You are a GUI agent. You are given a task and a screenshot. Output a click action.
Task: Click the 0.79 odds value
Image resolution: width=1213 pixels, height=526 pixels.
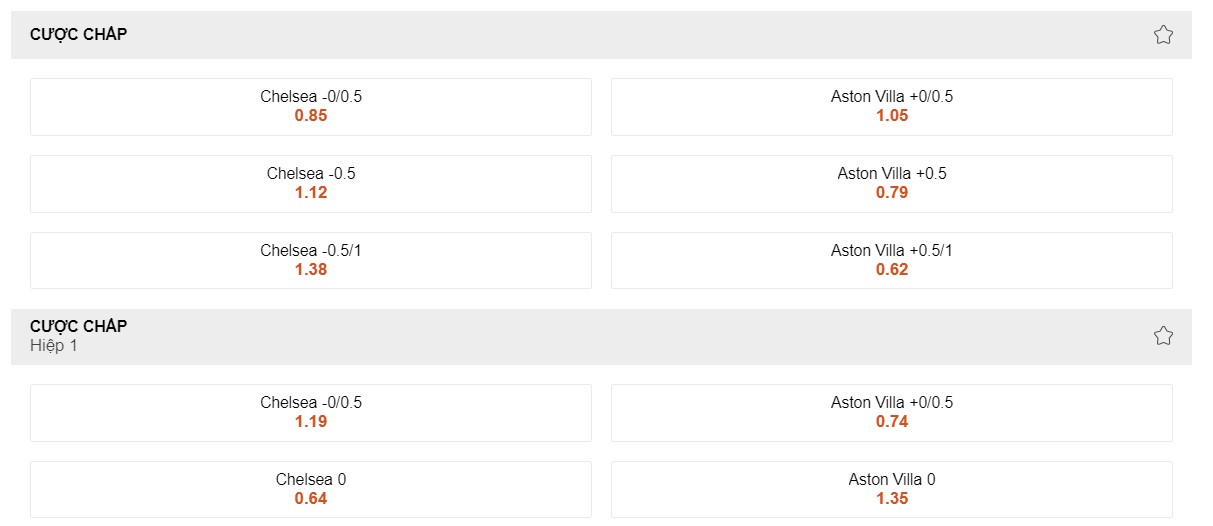tap(891, 193)
